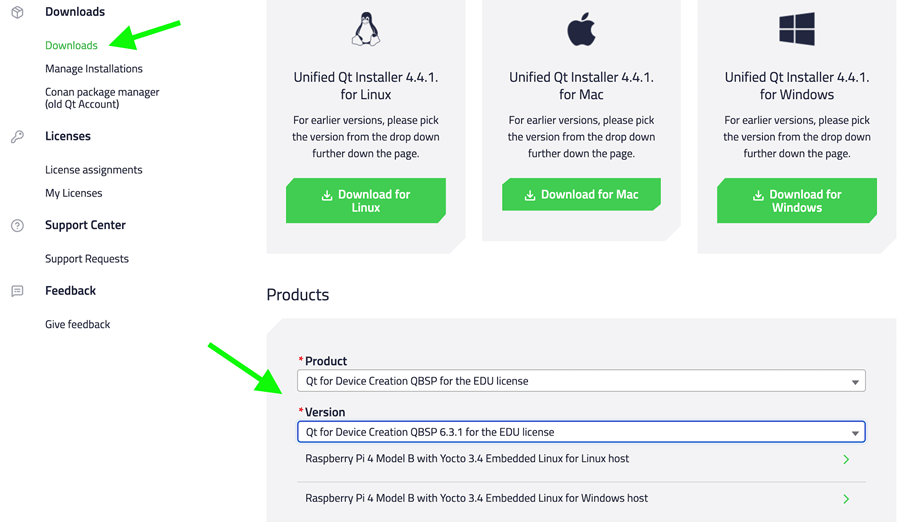Click the Feedback speech bubble icon
The height and width of the screenshot is (522, 903).
[17, 291]
